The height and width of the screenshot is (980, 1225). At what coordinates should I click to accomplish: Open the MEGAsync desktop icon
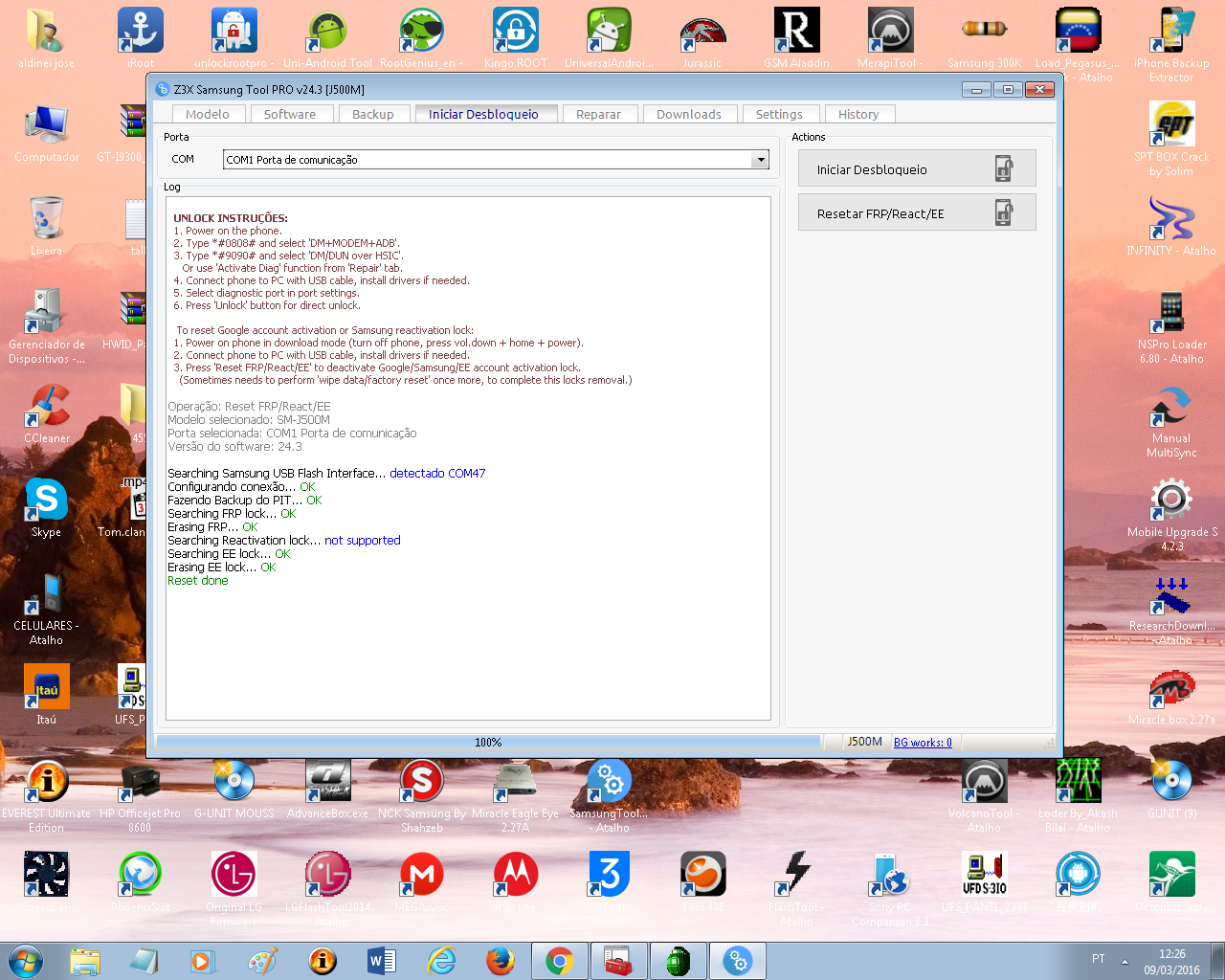(x=422, y=882)
